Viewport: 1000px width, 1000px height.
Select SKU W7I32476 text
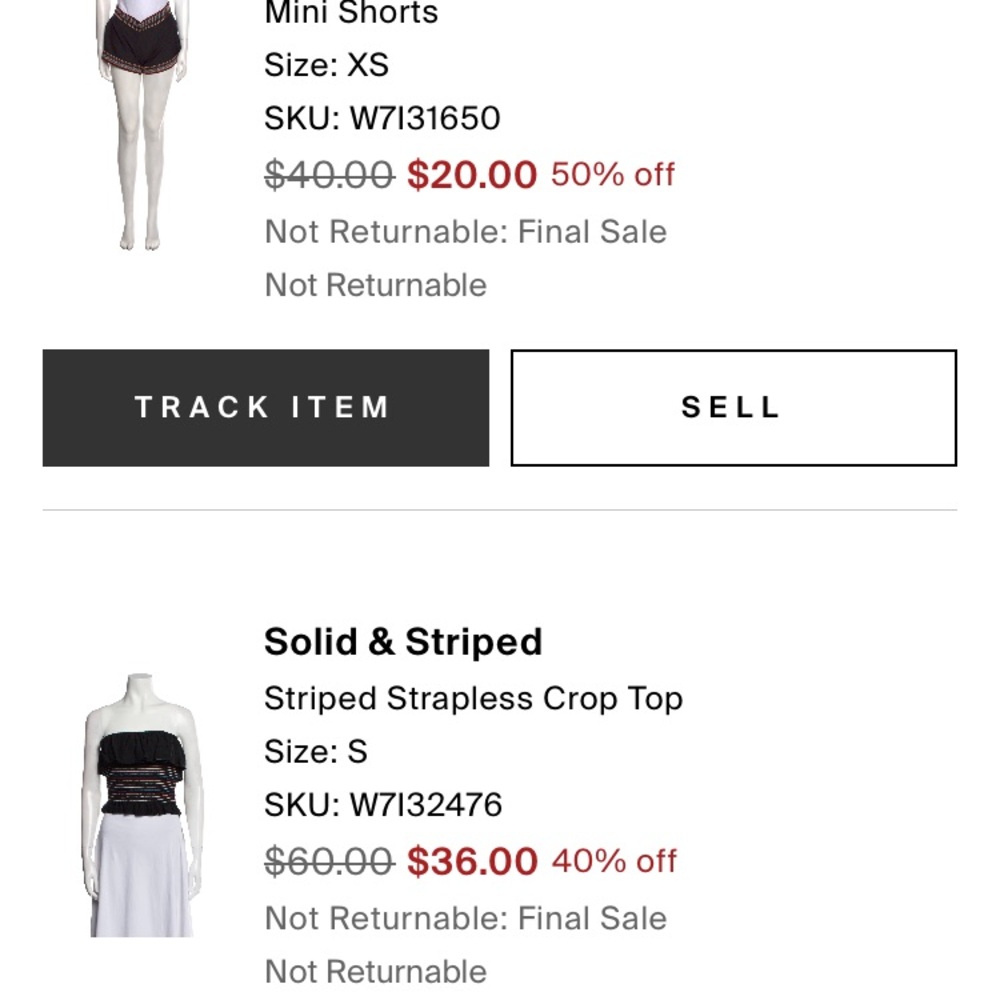click(383, 803)
